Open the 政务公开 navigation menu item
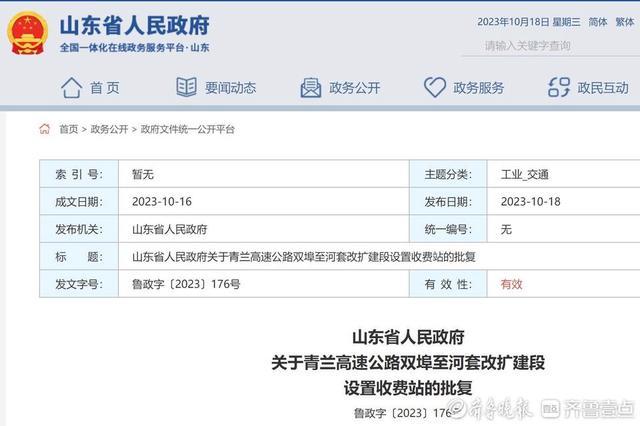Viewport: 640px width, 426px height. (355, 88)
